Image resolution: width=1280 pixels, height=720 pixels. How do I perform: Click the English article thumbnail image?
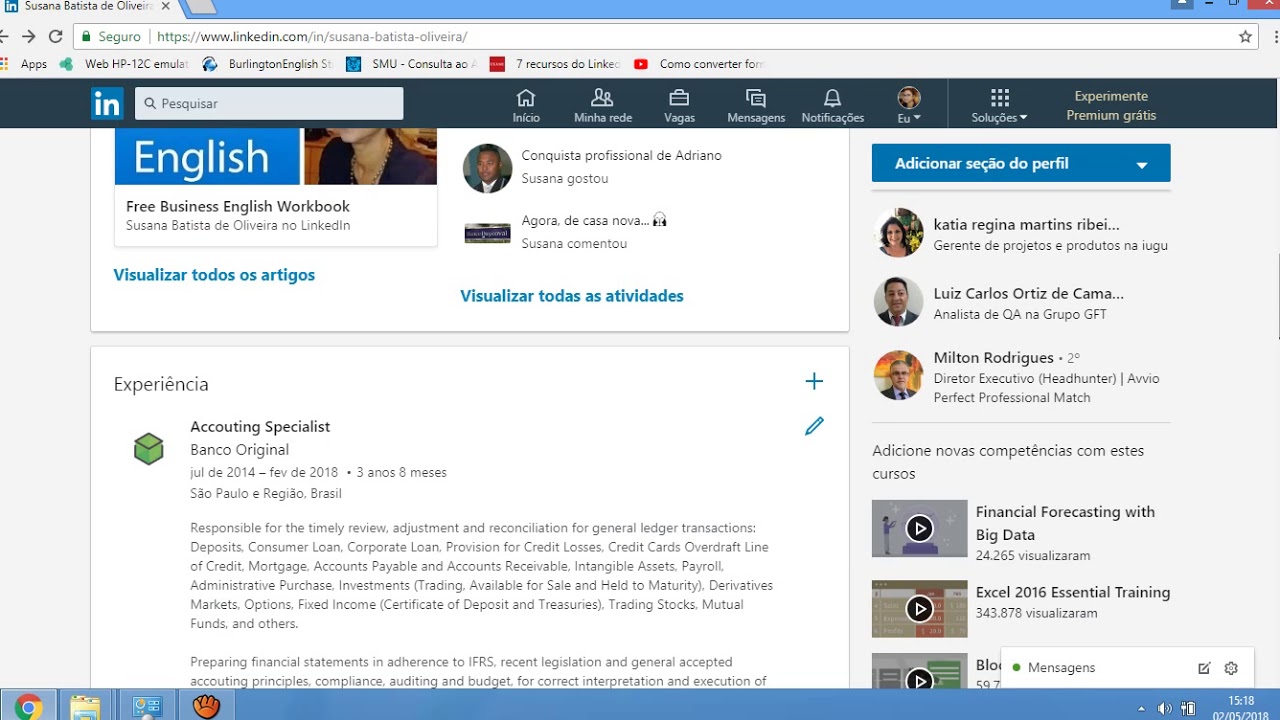276,156
